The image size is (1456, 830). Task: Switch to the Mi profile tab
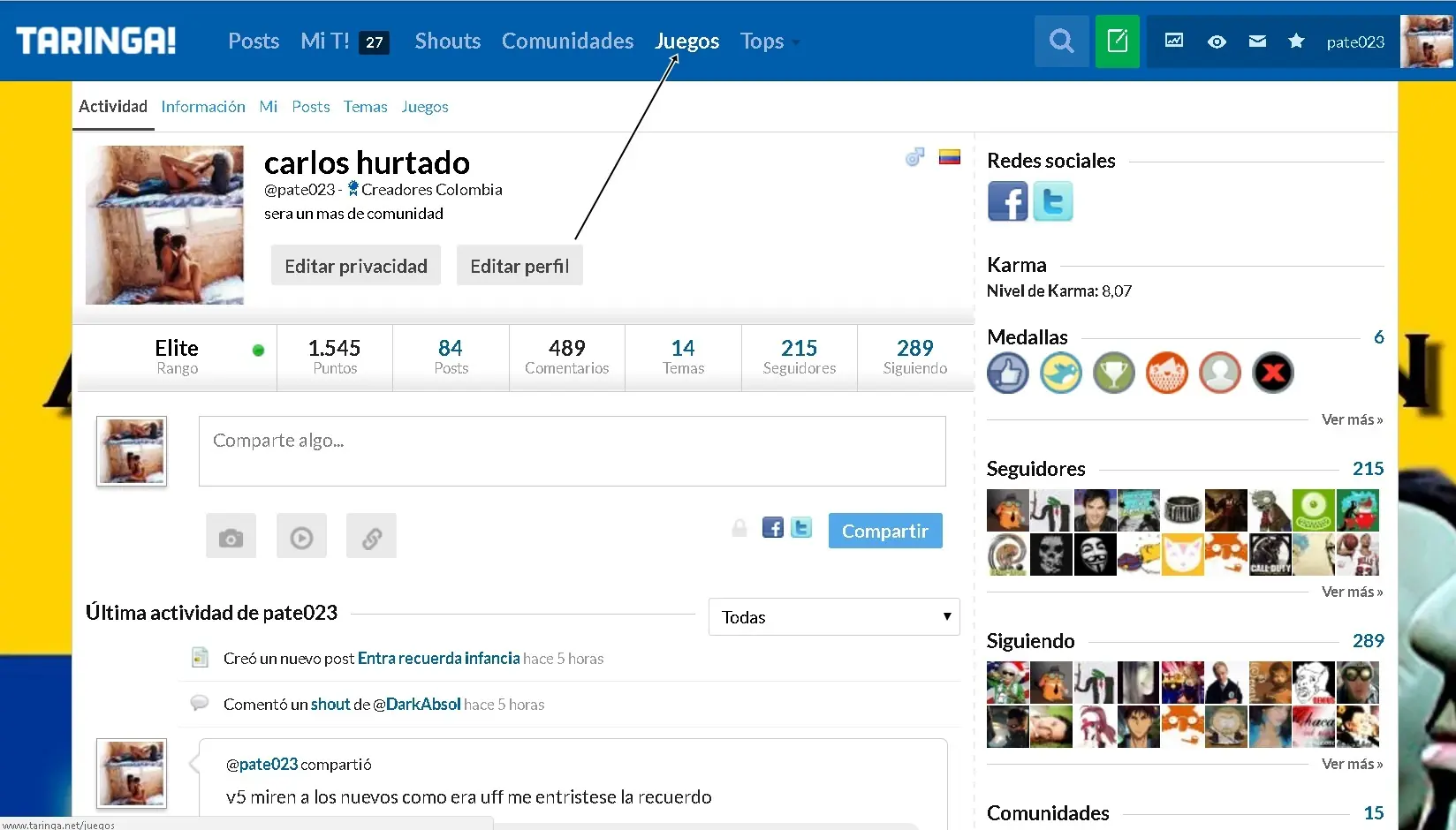269,107
